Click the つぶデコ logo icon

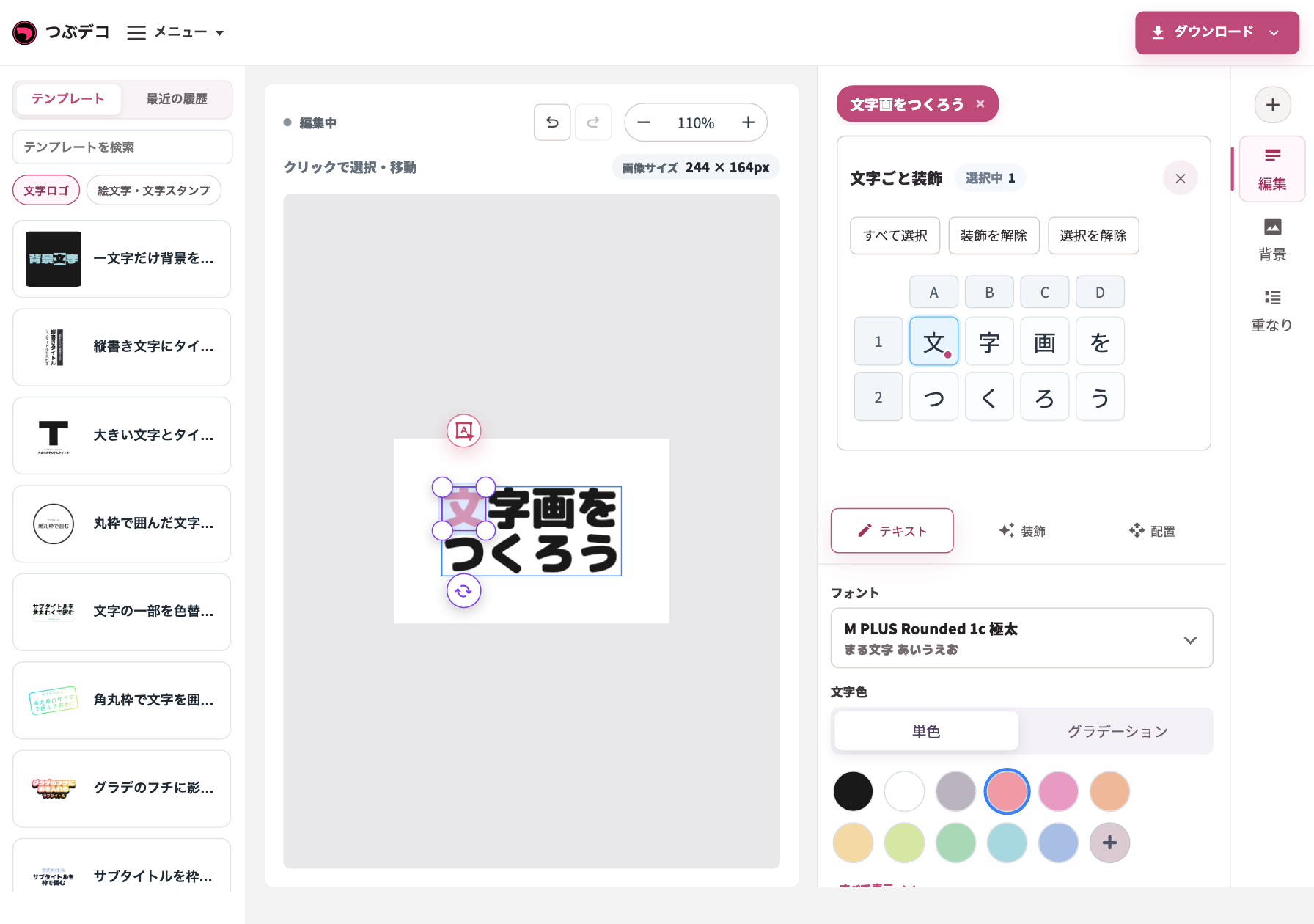tap(25, 32)
